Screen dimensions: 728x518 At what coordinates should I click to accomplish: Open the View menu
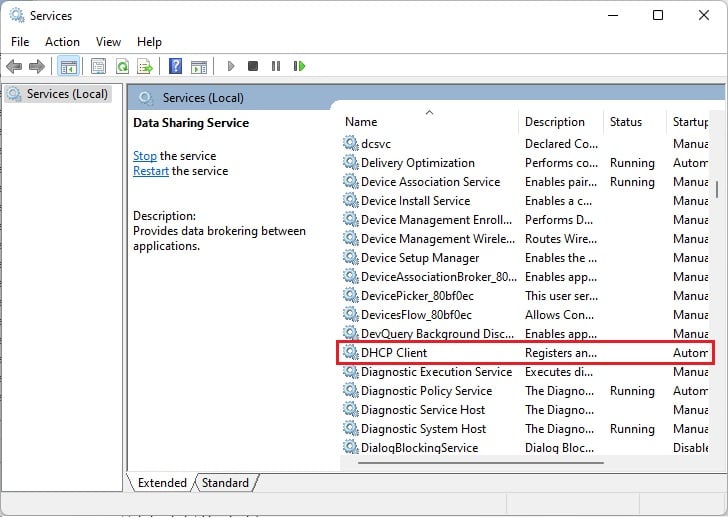(108, 42)
